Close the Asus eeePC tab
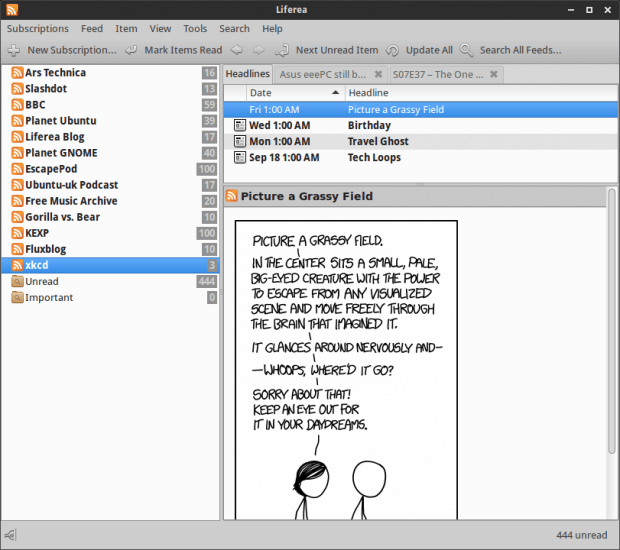 [378, 74]
